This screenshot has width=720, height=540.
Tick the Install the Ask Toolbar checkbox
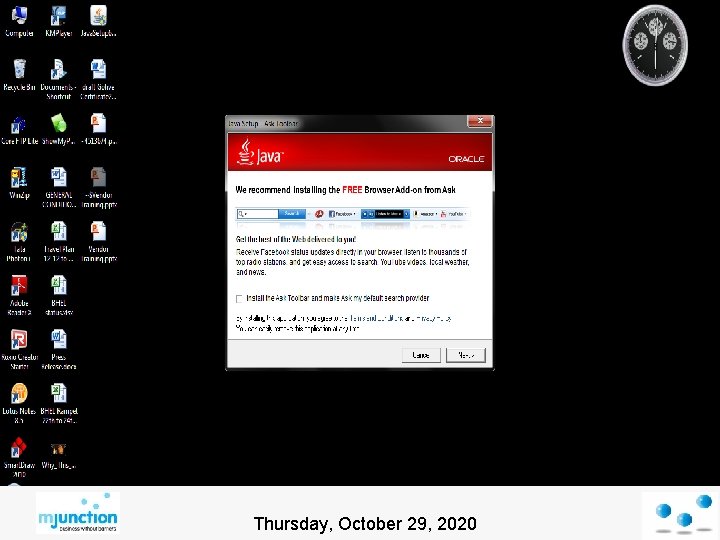pos(239,299)
